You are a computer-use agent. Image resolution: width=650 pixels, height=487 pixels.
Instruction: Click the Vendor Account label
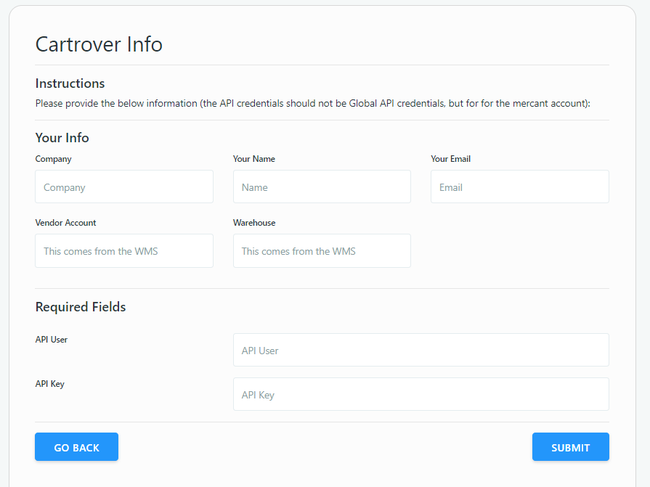pos(65,223)
